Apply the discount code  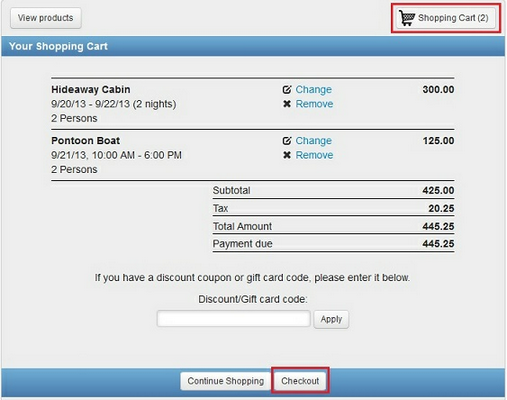331,319
